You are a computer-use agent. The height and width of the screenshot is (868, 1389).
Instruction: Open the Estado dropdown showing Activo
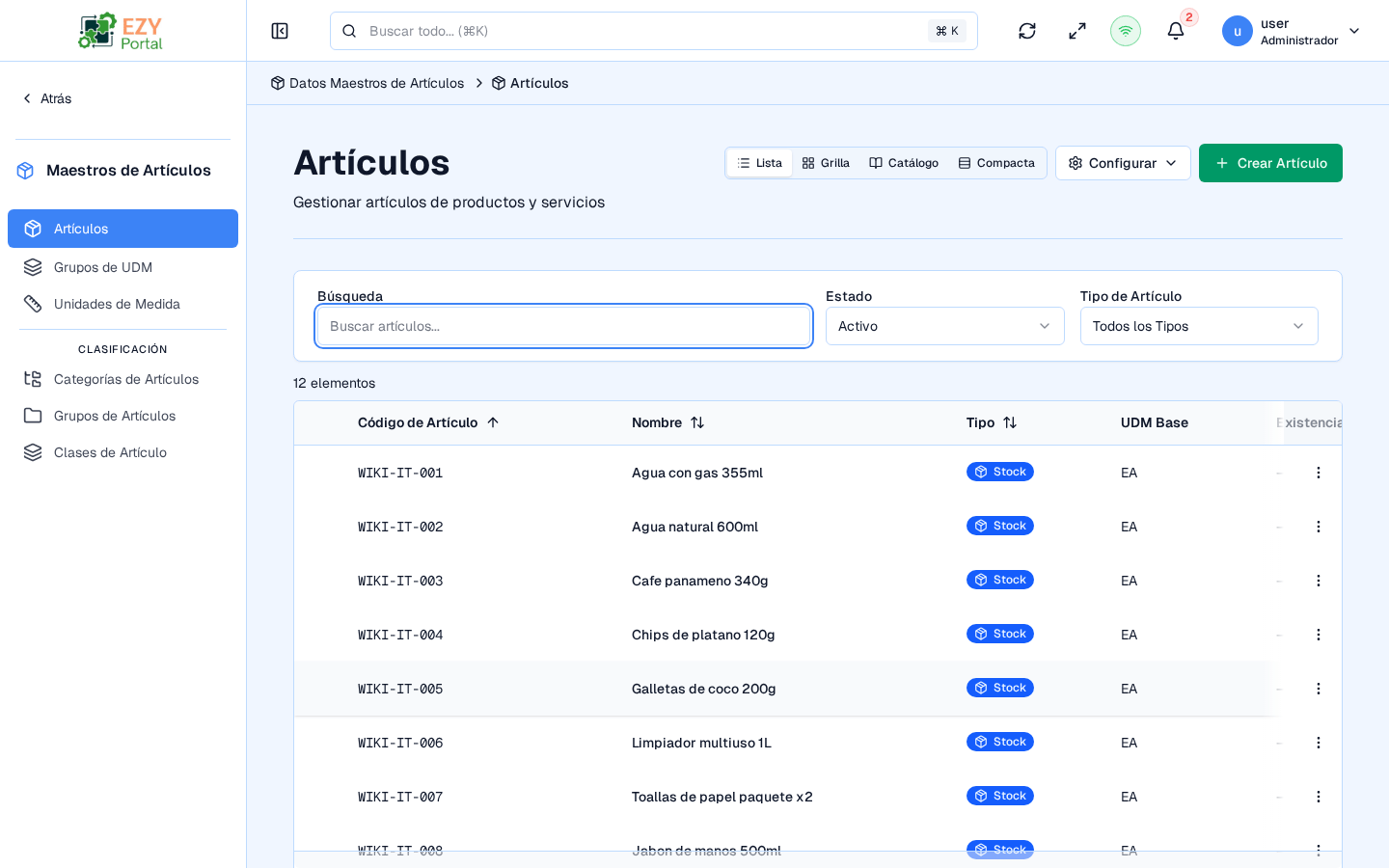tap(944, 326)
